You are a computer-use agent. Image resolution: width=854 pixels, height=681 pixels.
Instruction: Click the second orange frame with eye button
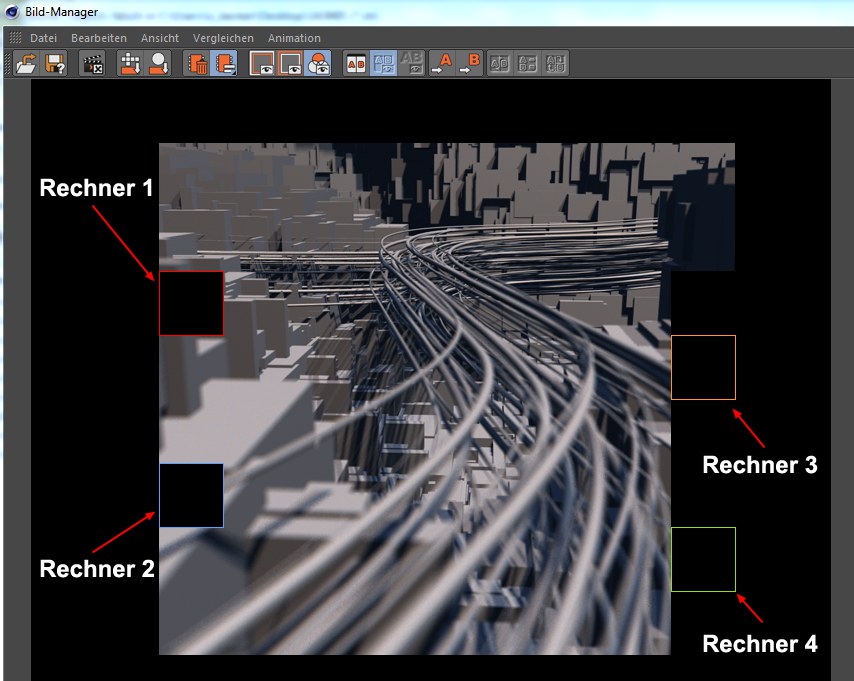pos(290,64)
